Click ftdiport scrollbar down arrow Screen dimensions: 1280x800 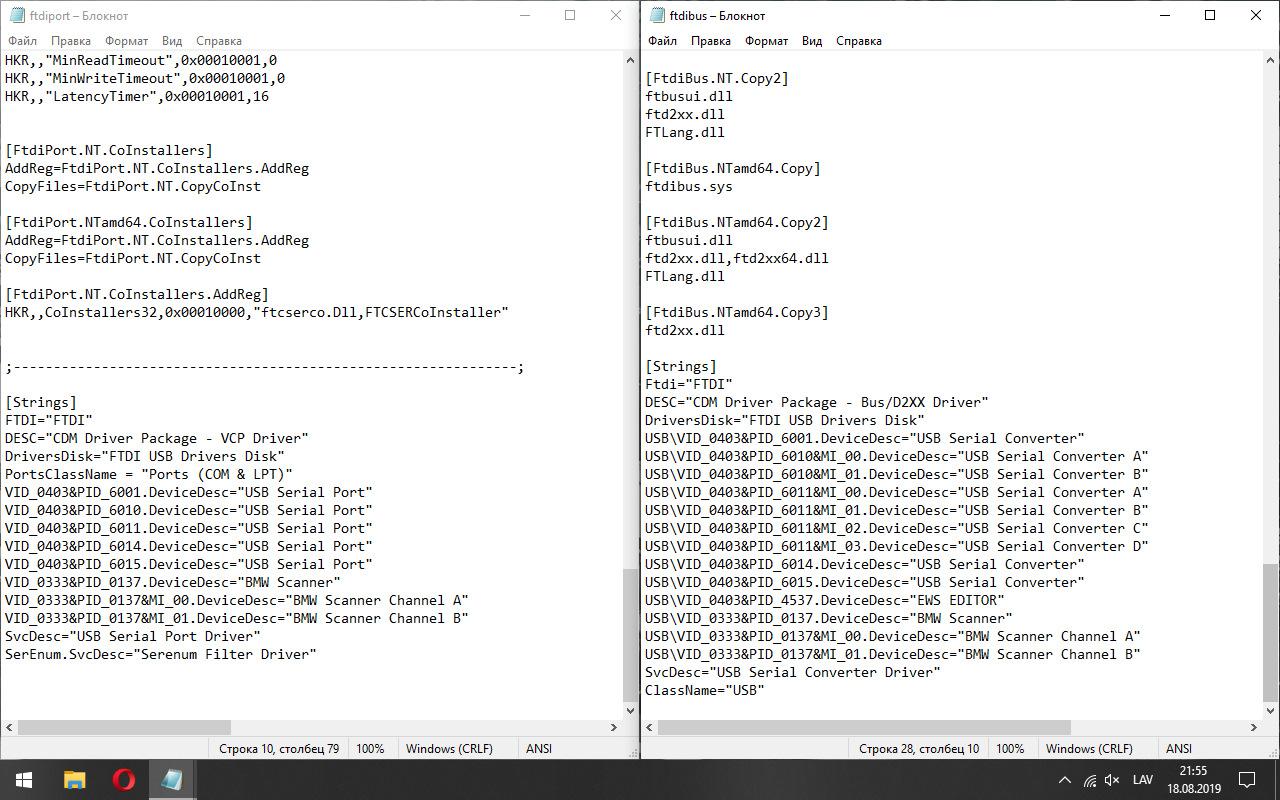pos(630,709)
